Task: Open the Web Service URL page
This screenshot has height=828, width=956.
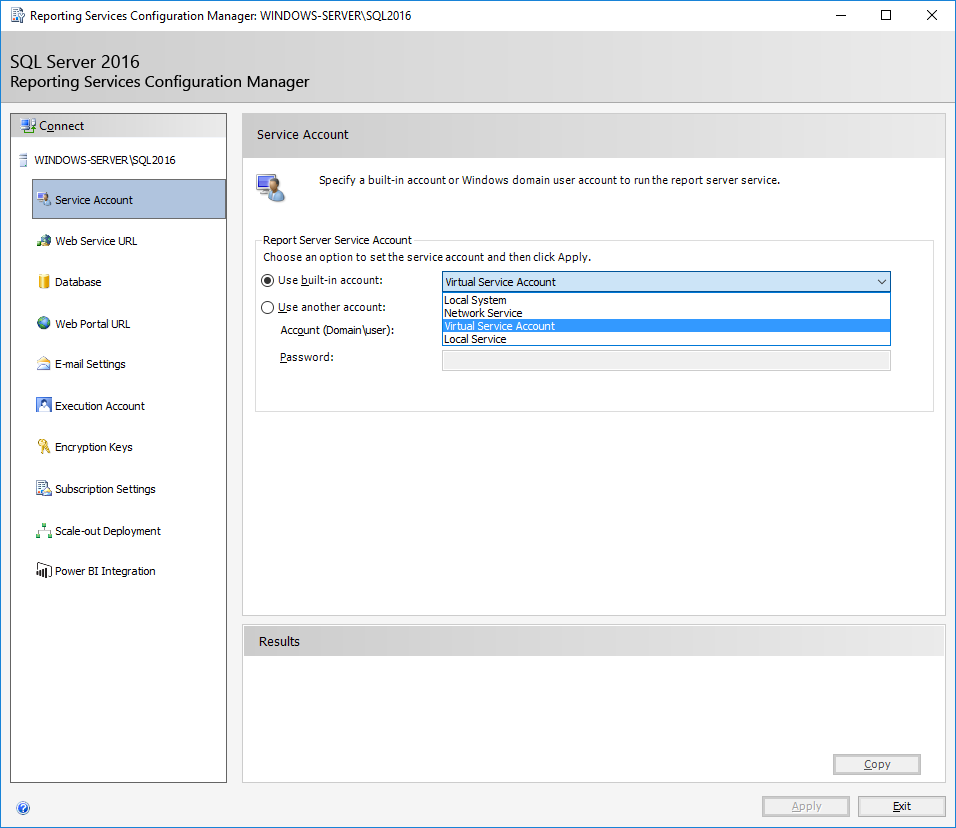Action: pos(96,241)
